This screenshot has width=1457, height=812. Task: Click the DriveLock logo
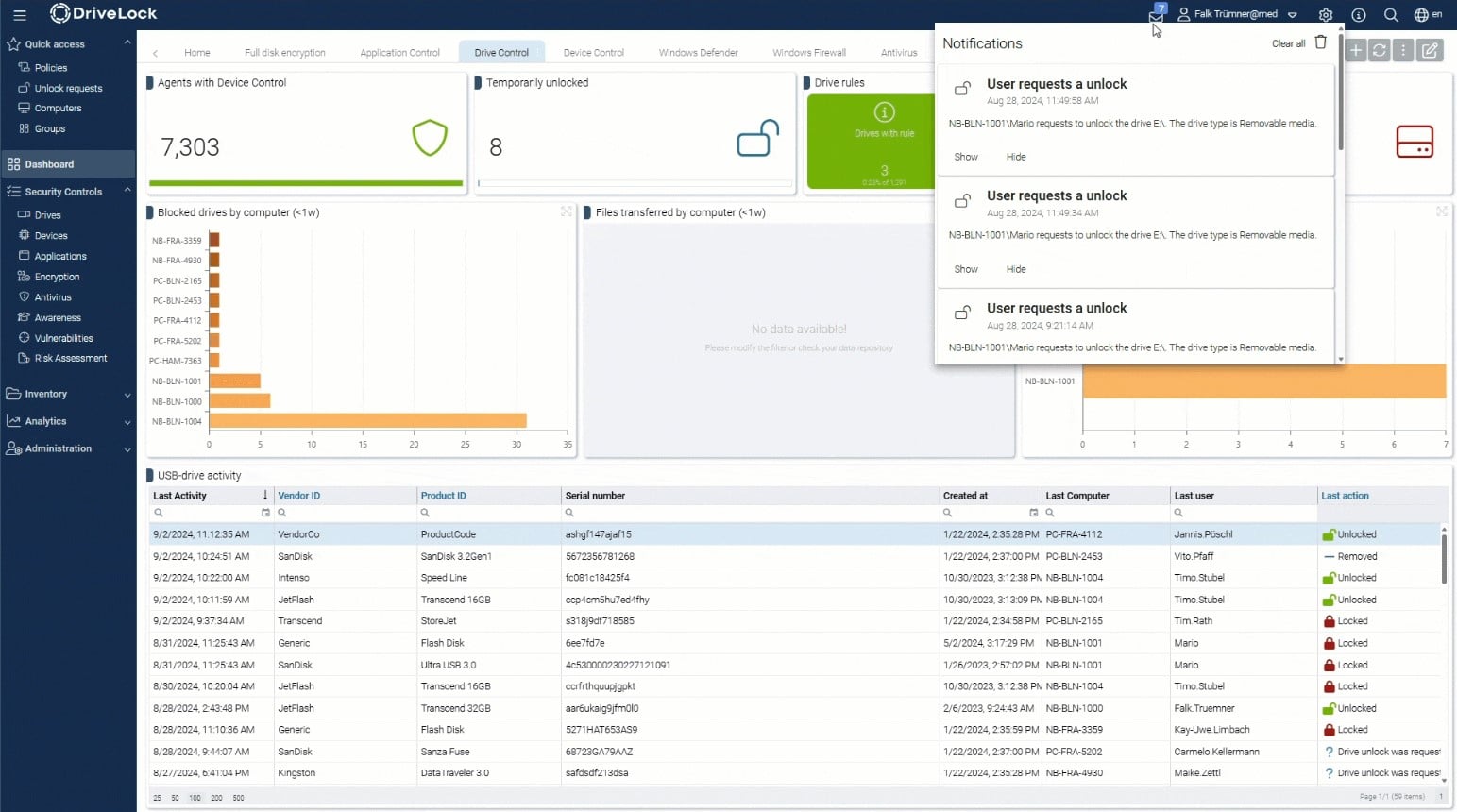tap(103, 13)
